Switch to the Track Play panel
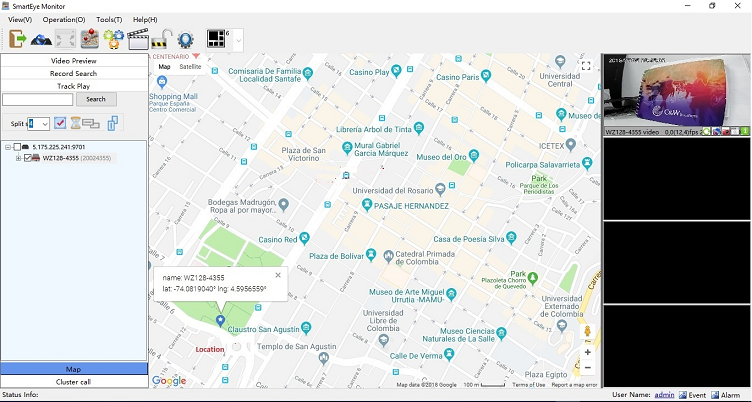The height and width of the screenshot is (402, 752). (74, 86)
